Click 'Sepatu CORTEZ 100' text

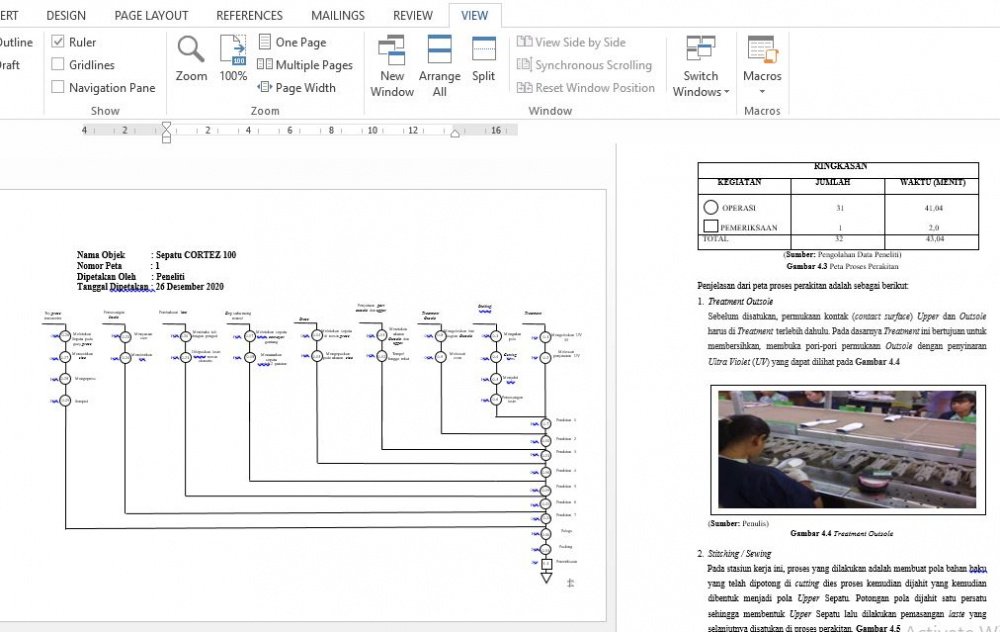196,254
